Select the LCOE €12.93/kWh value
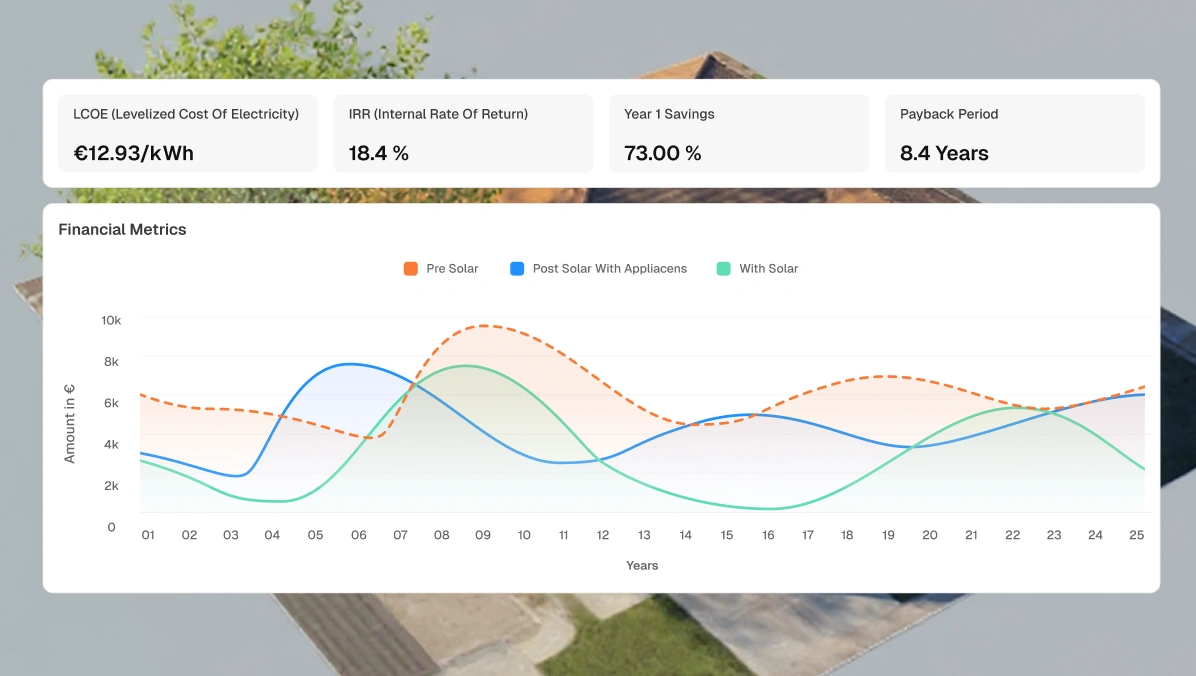The width and height of the screenshot is (1196, 676). pos(133,153)
